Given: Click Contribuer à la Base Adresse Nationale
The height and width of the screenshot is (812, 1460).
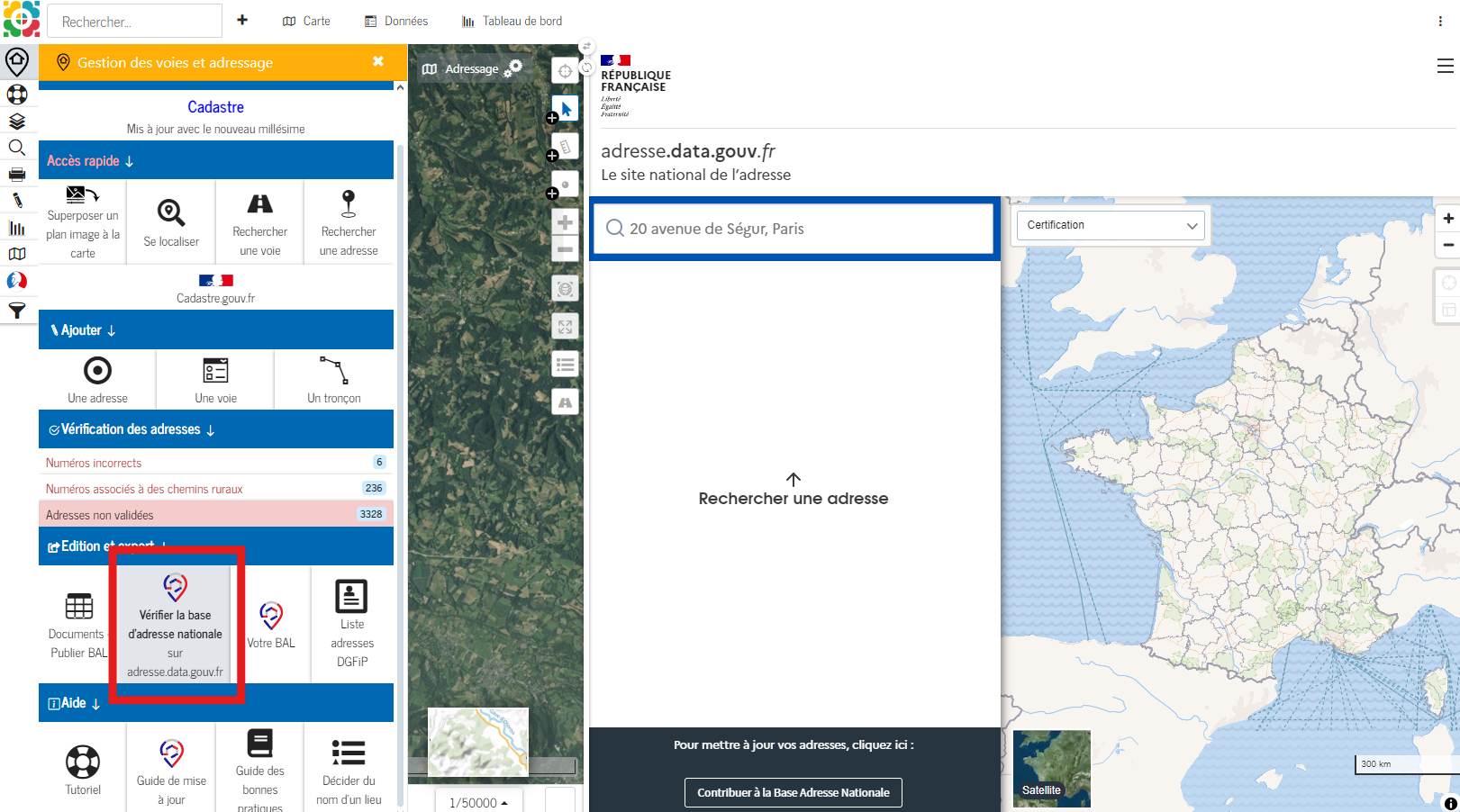Looking at the screenshot, I should (793, 792).
